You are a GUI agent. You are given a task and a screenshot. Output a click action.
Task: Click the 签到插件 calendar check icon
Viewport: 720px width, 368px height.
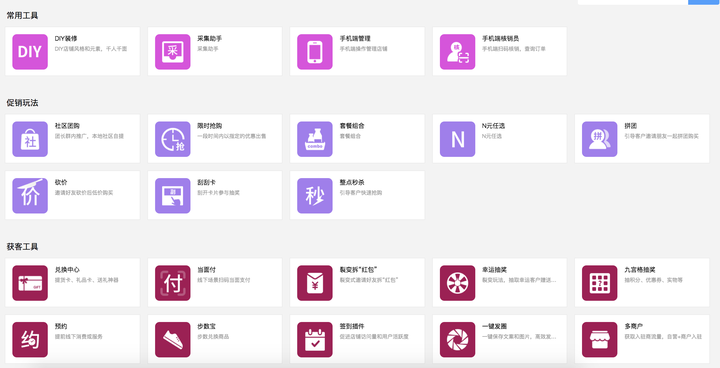coord(315,340)
